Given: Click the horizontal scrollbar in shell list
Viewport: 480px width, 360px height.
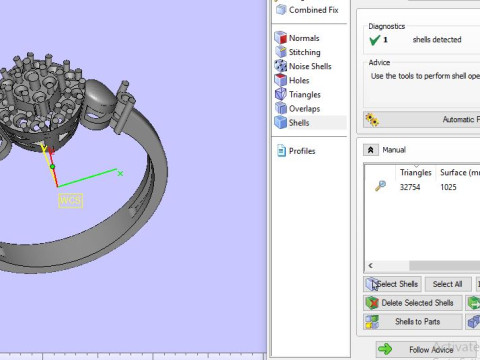Looking at the screenshot, I should pyautogui.click(x=445, y=266).
